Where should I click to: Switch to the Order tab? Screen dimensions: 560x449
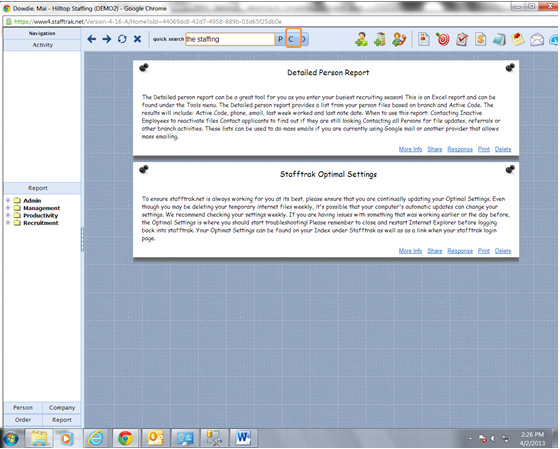click(x=23, y=420)
